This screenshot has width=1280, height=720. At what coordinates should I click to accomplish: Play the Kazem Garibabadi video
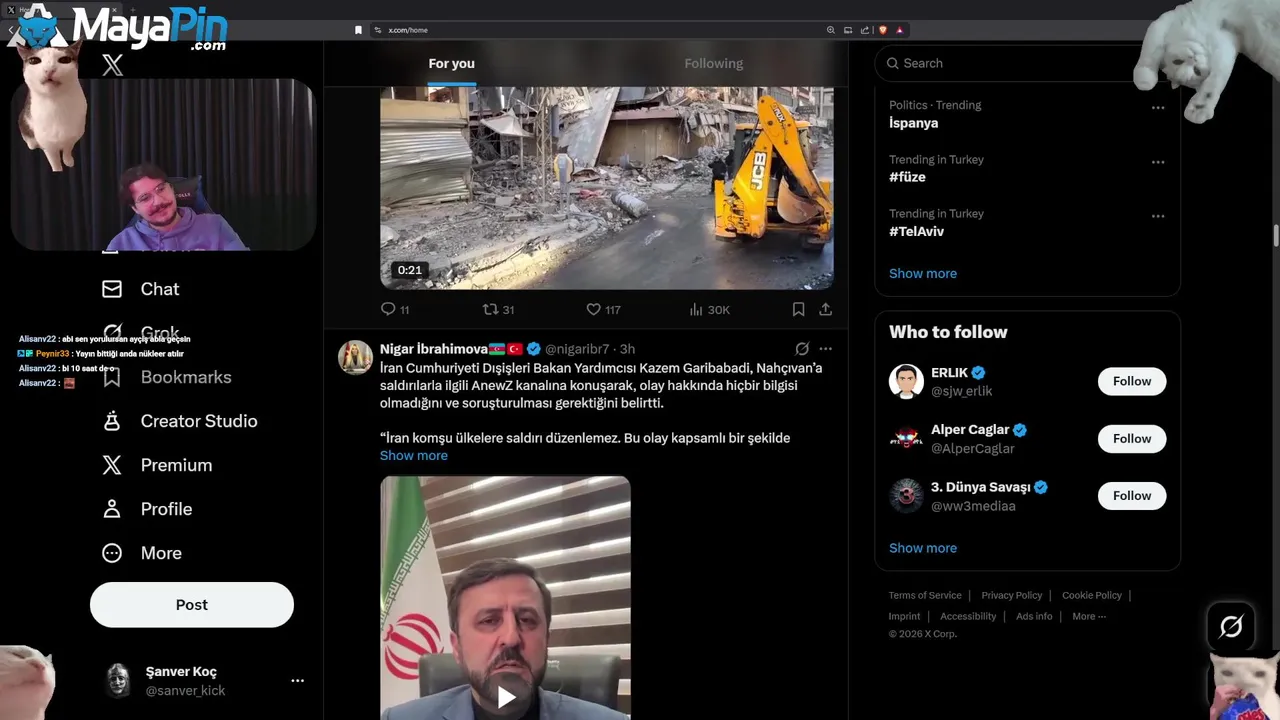click(506, 697)
